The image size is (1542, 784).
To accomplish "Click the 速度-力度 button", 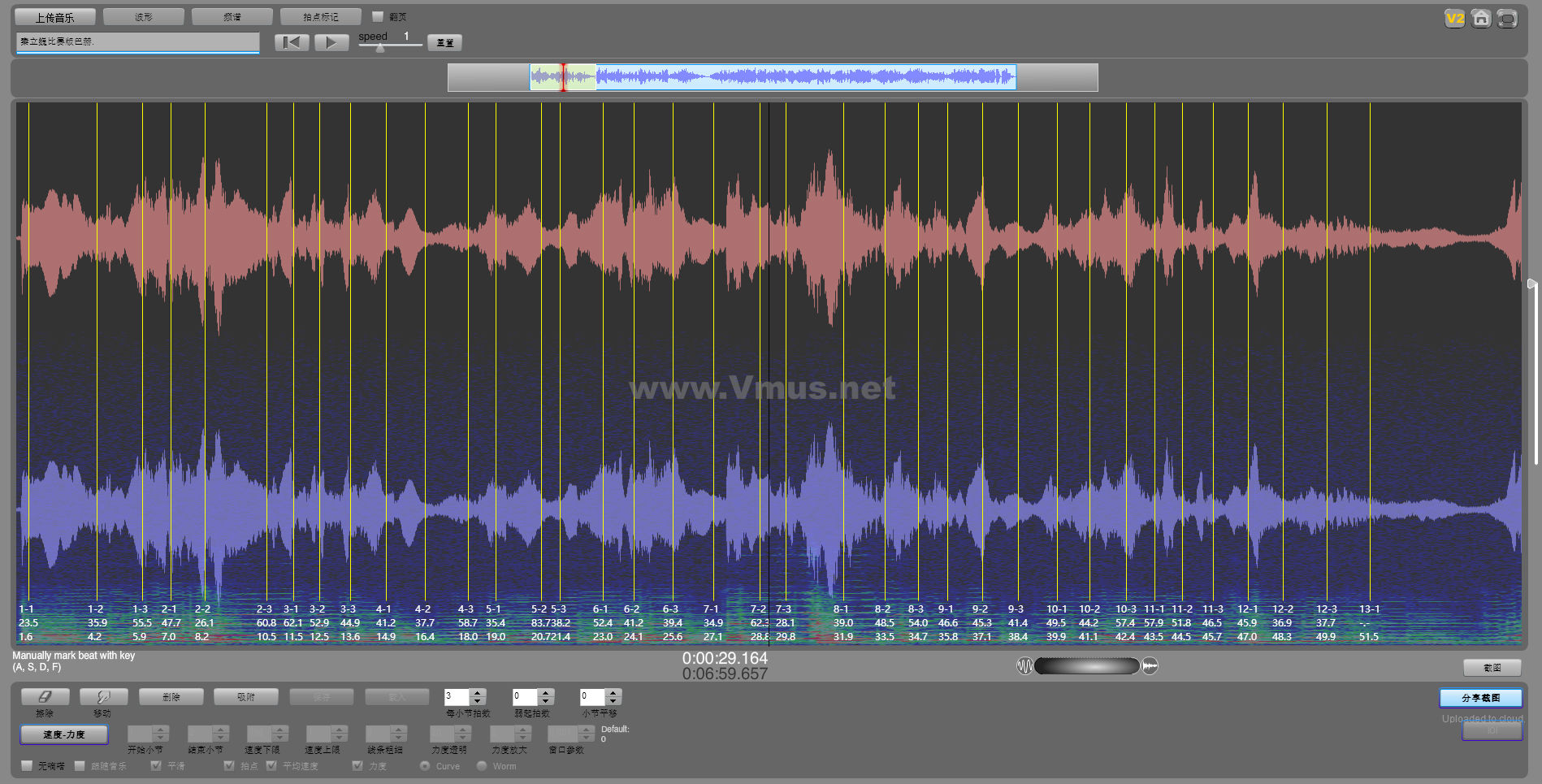I will pos(64,734).
